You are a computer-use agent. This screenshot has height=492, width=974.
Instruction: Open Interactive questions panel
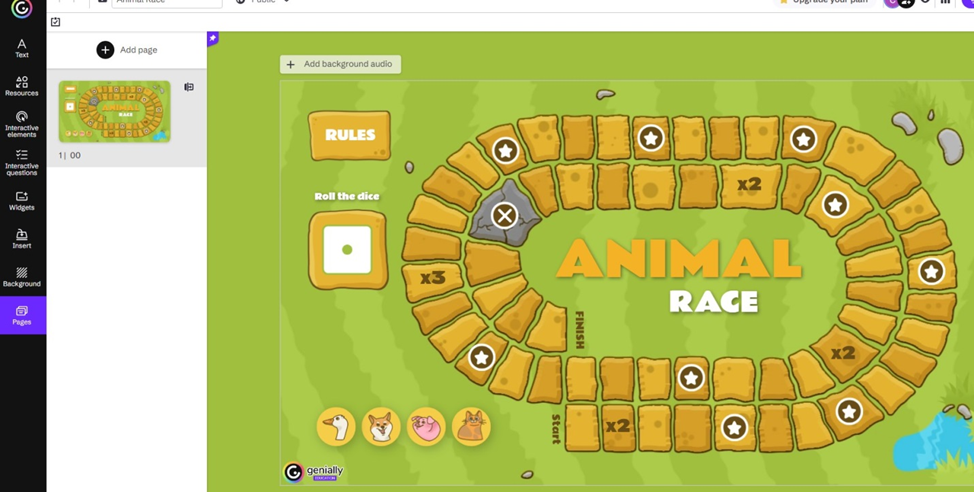pos(22,163)
